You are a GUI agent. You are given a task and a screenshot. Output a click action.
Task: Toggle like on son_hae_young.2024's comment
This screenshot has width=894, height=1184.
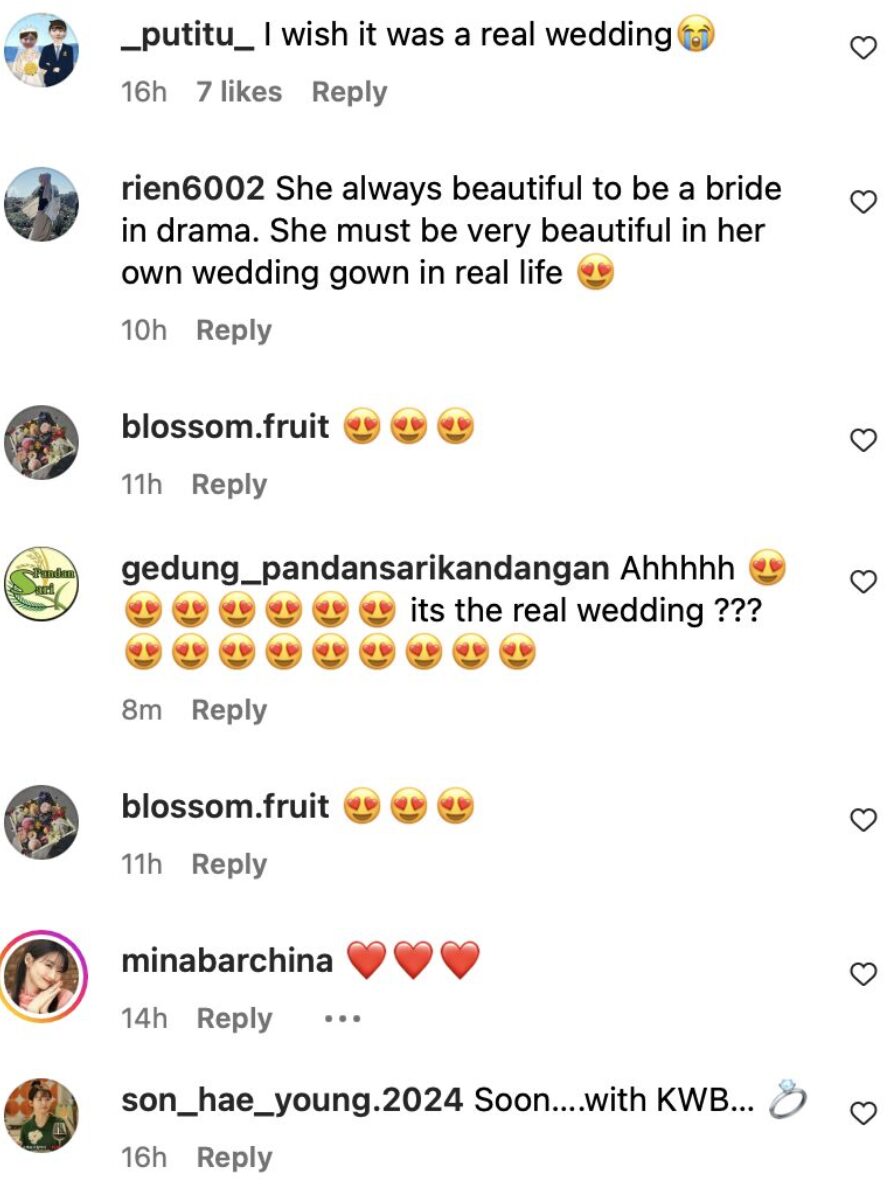point(862,1112)
